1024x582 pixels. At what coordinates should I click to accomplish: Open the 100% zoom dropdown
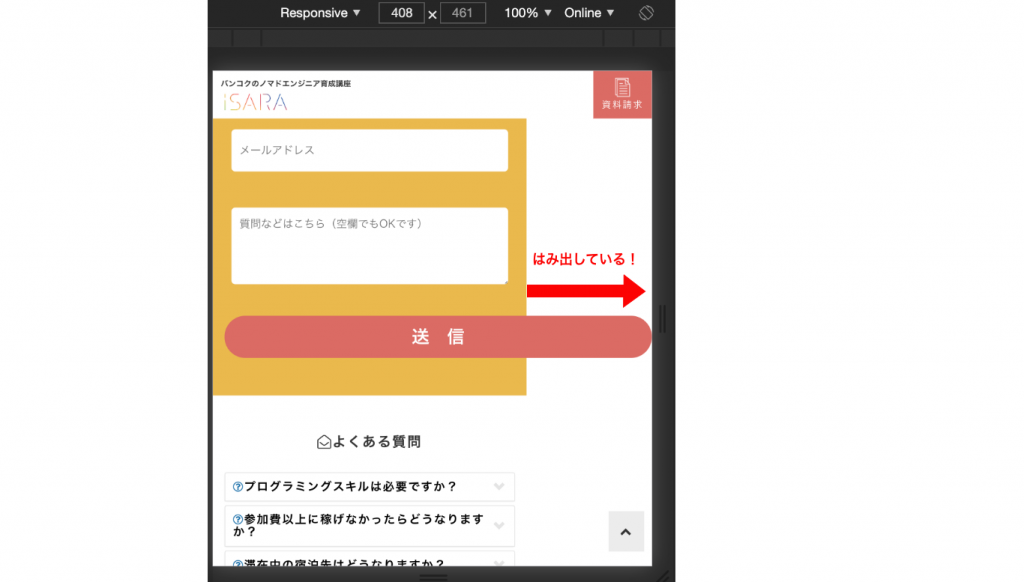(528, 13)
